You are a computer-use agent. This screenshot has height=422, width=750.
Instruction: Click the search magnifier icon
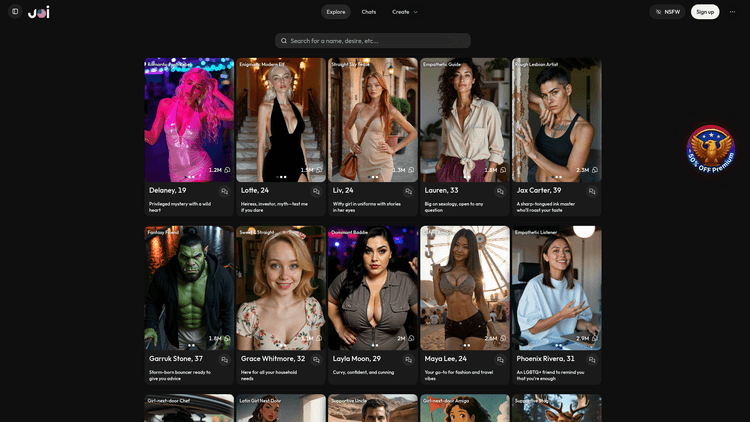284,41
